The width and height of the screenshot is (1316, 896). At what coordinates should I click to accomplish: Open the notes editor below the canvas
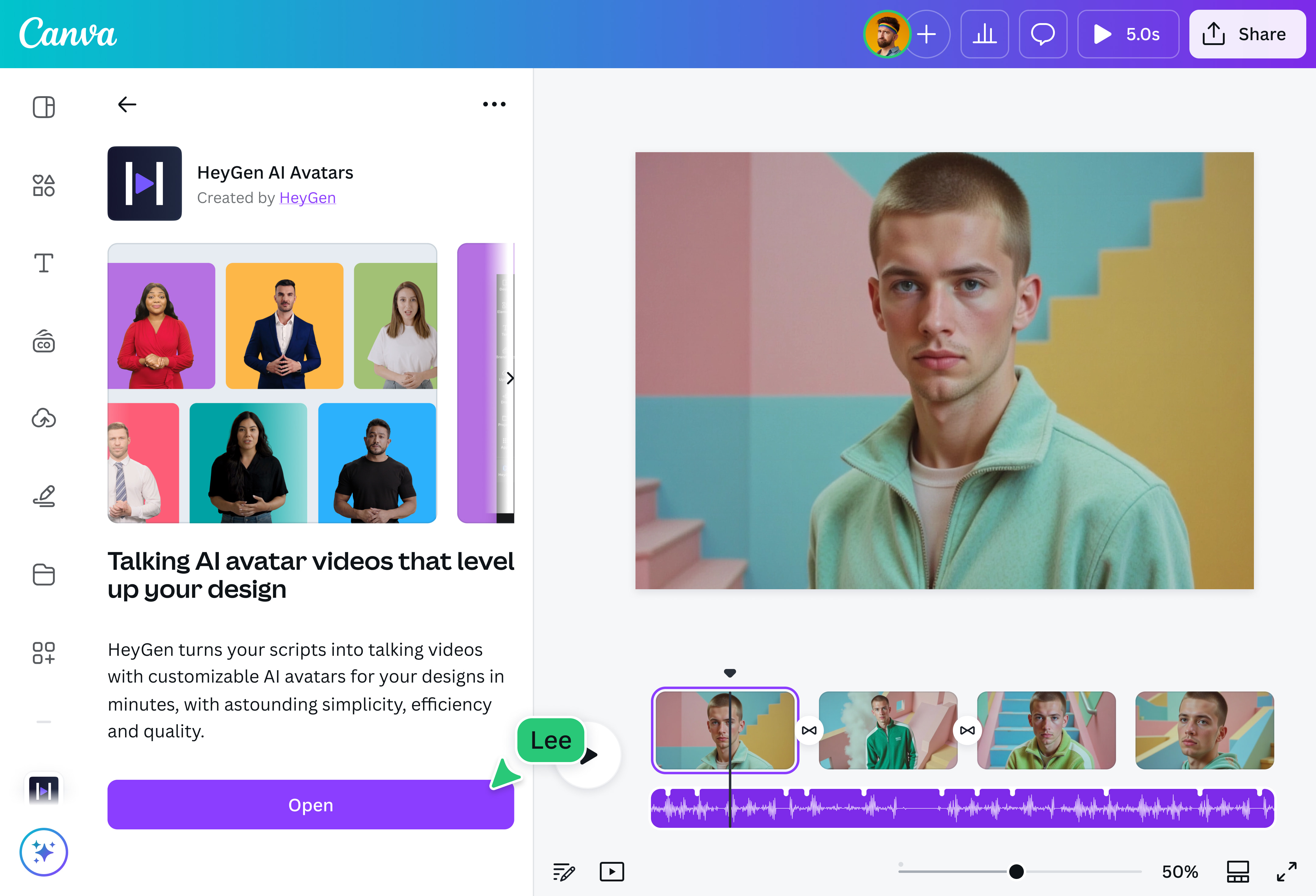point(564,872)
